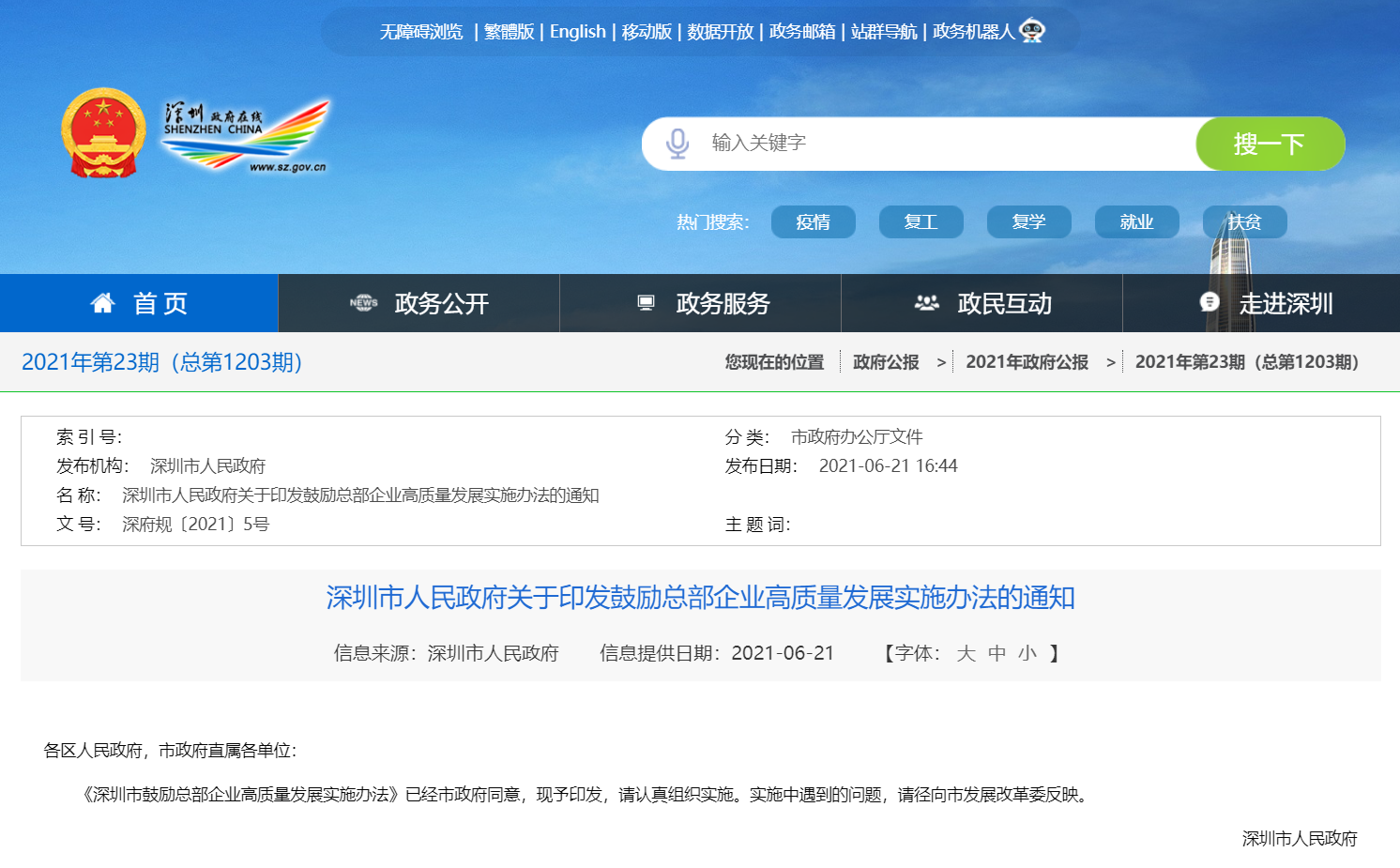Open the 政务公开 navigation tab
The height and width of the screenshot is (868, 1400).
(x=441, y=303)
